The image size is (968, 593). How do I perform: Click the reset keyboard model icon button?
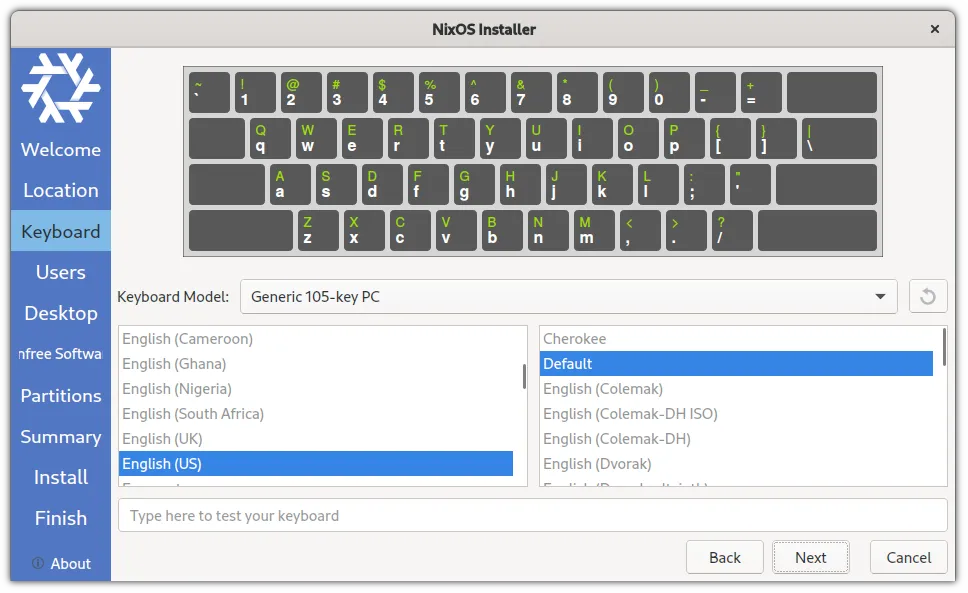[927, 297]
